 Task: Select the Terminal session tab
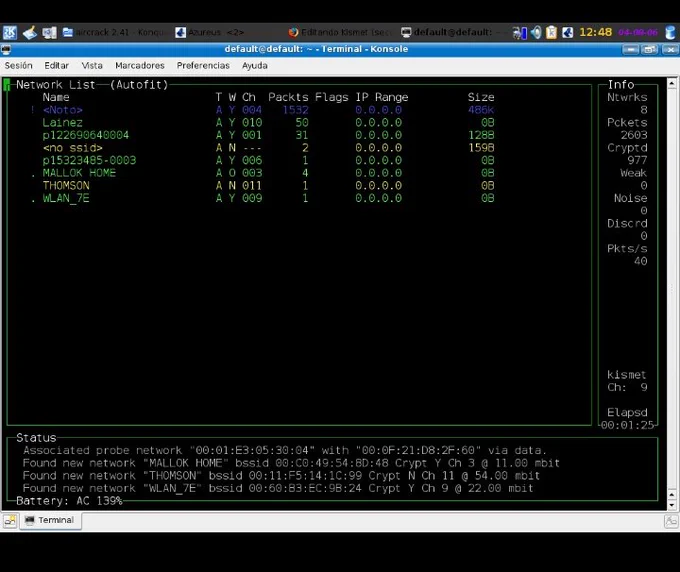(x=50, y=520)
